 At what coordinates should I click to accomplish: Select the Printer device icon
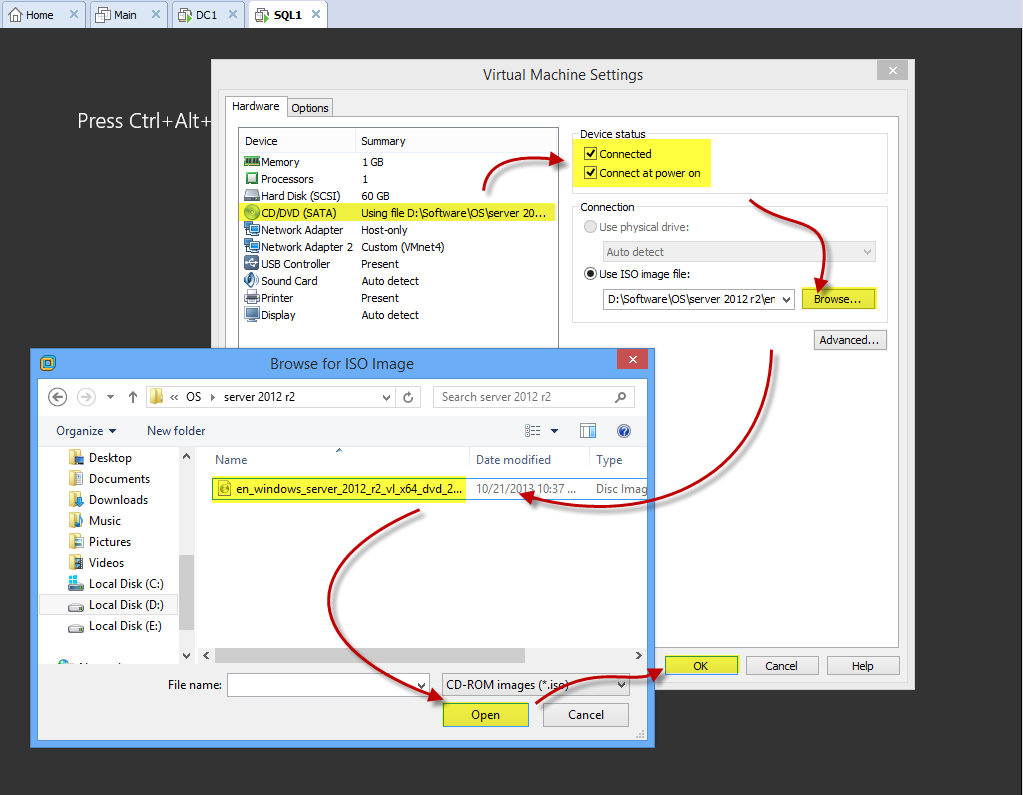click(x=252, y=297)
